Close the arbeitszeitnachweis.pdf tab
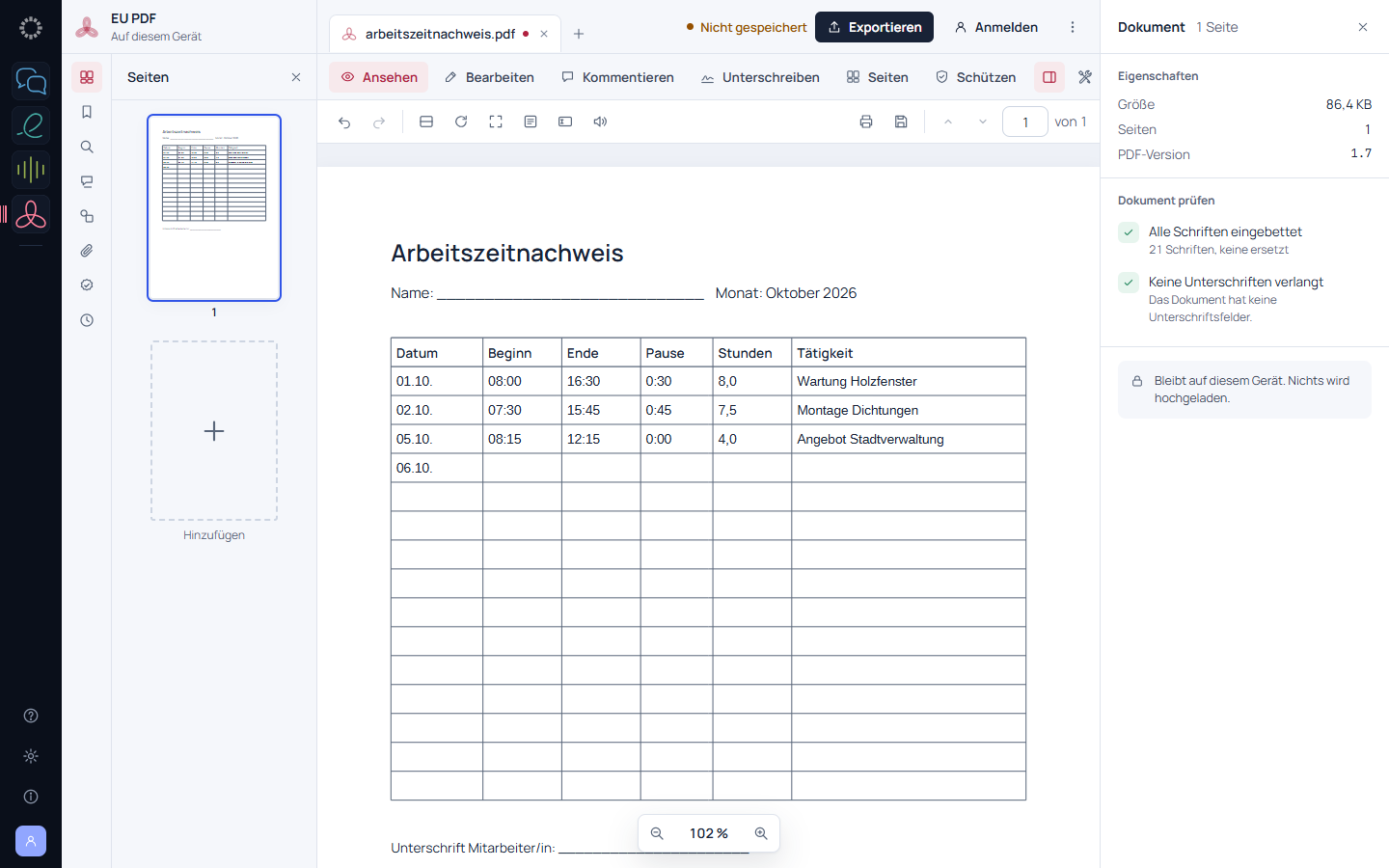This screenshot has width=1389, height=868. tap(544, 34)
